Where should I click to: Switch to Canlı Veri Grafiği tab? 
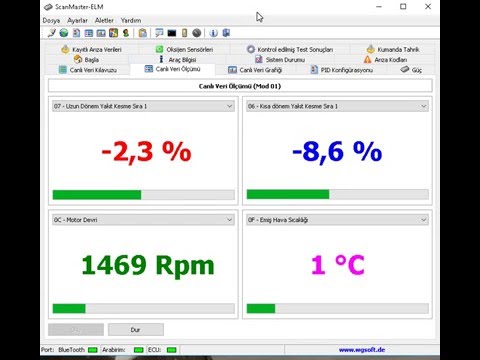point(255,70)
